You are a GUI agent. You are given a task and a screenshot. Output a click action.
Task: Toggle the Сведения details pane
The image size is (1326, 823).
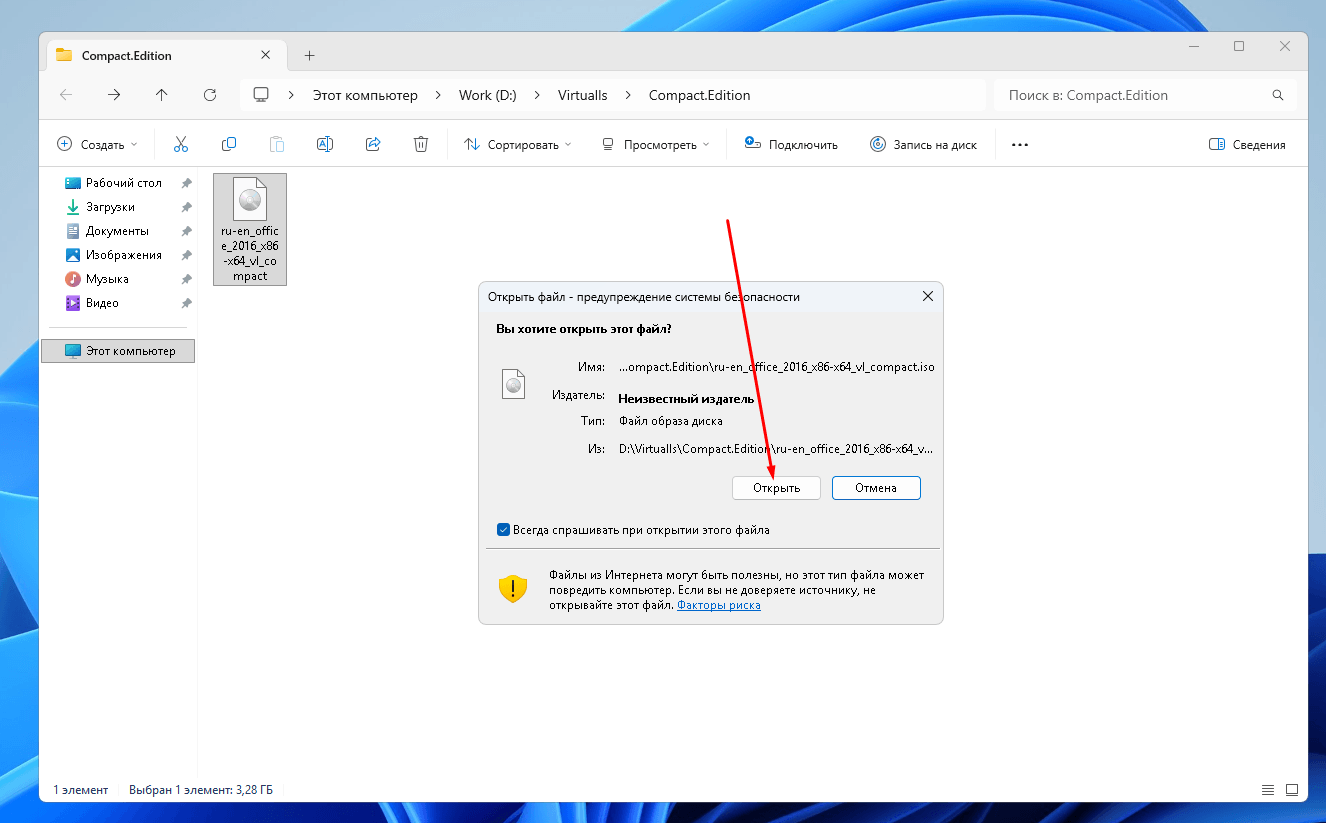(1247, 144)
